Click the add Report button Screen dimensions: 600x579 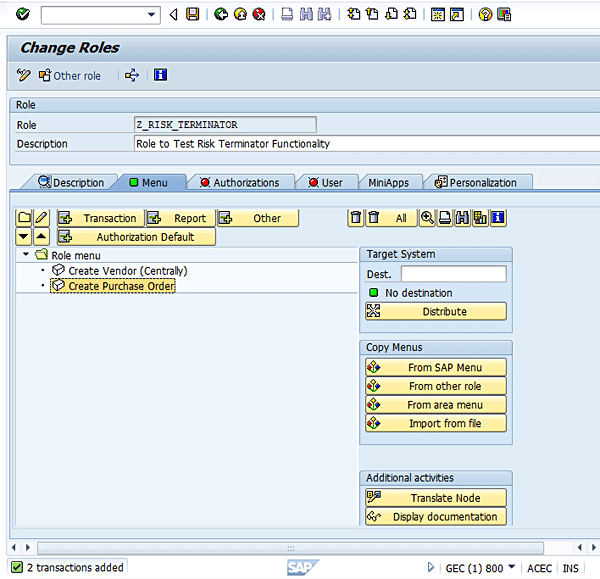coord(181,218)
